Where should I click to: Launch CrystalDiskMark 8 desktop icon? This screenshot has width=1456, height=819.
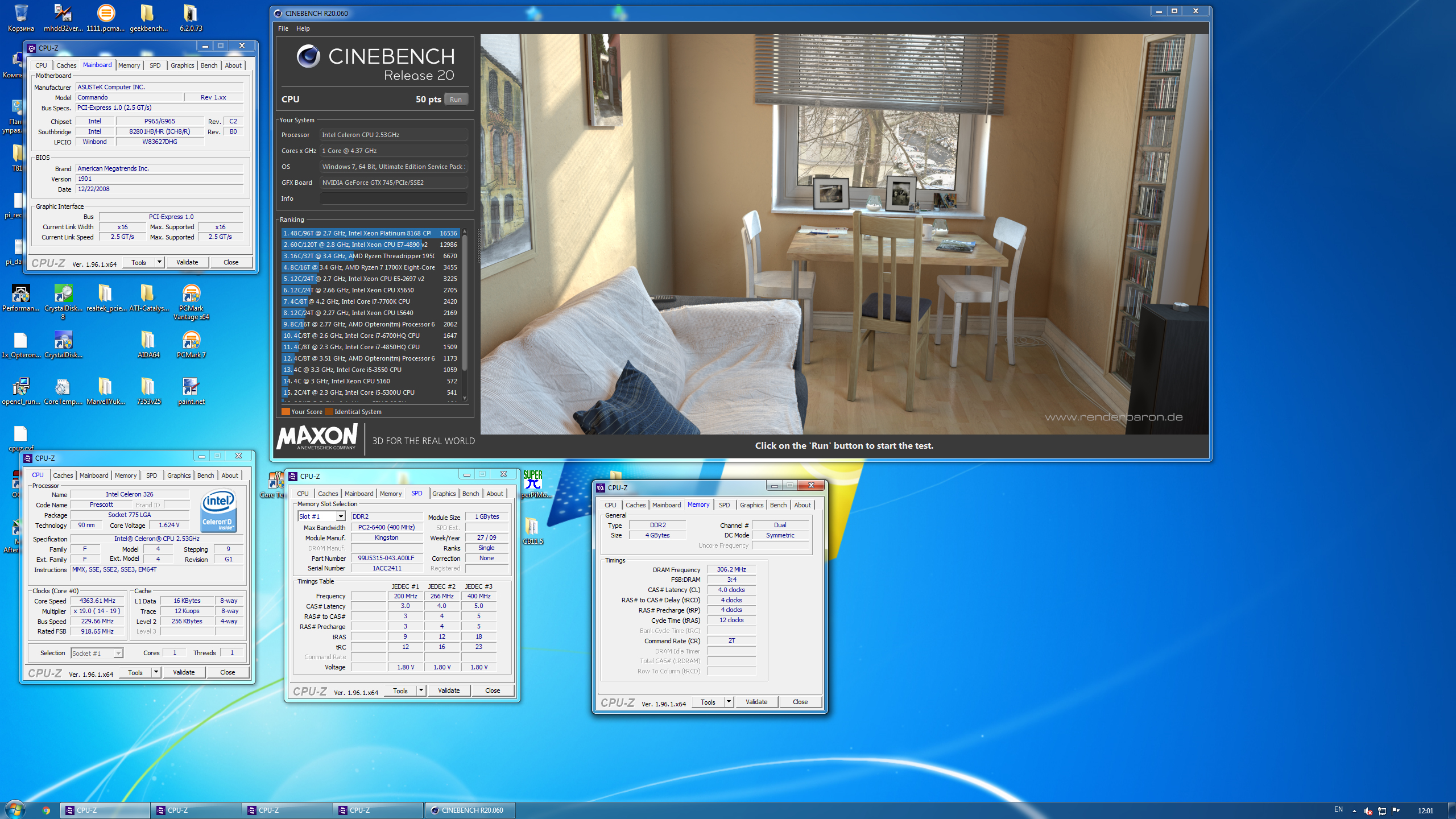coord(63,301)
